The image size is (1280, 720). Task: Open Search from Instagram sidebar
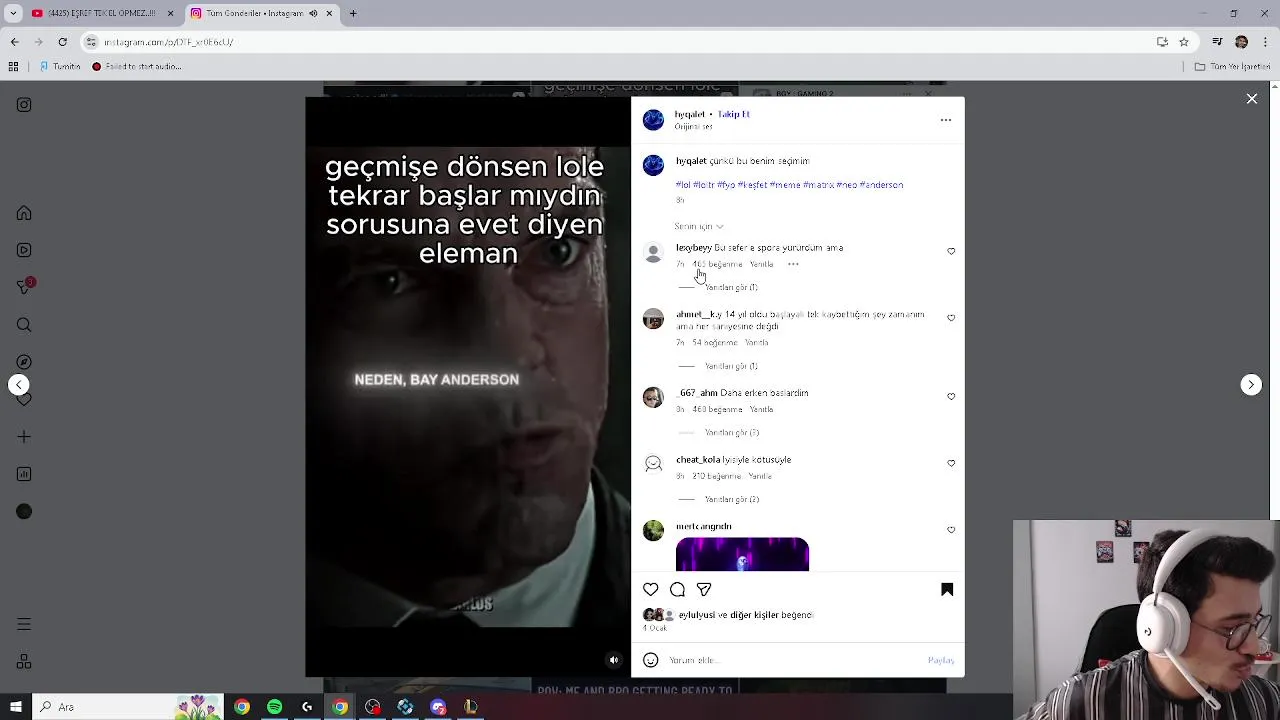(24, 325)
